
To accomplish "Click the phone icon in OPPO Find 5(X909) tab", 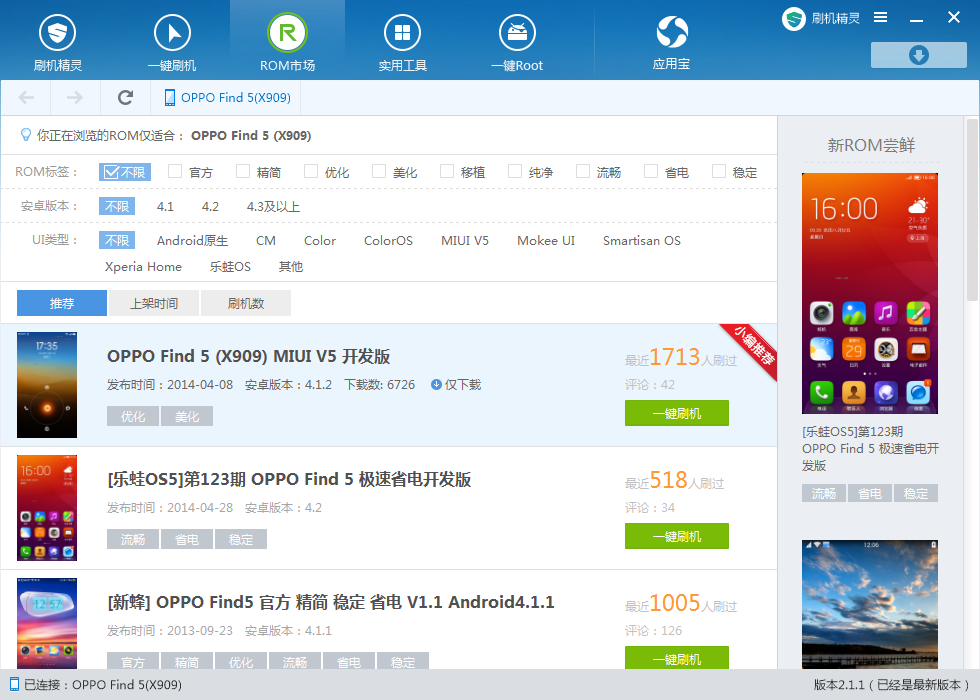I will [x=169, y=98].
